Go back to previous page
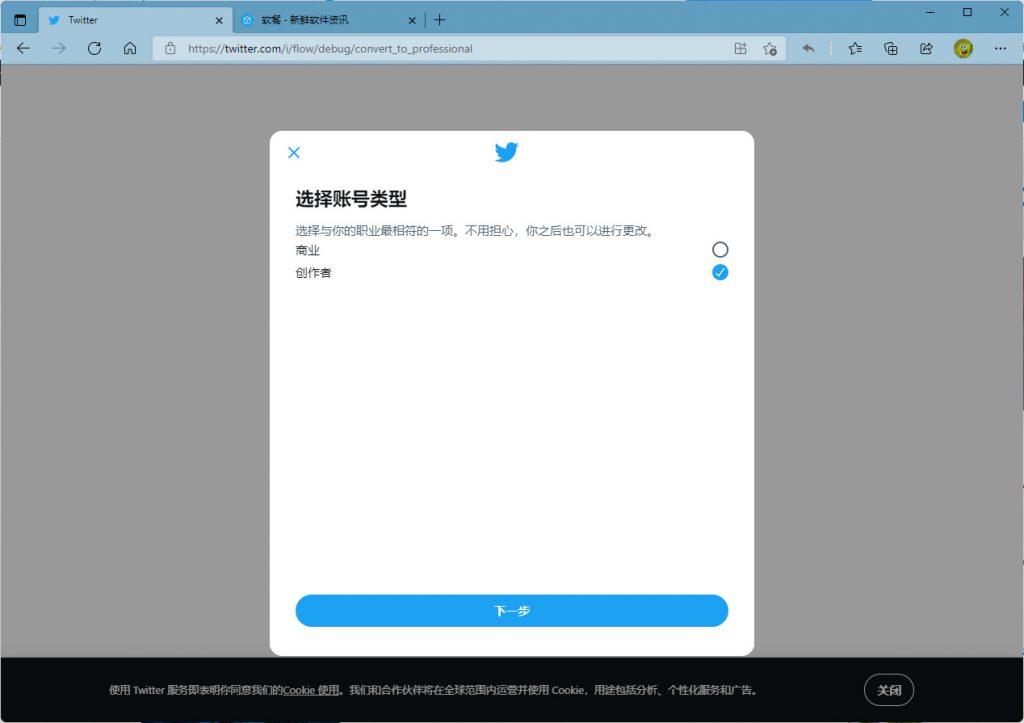This screenshot has width=1024, height=723. click(24, 48)
